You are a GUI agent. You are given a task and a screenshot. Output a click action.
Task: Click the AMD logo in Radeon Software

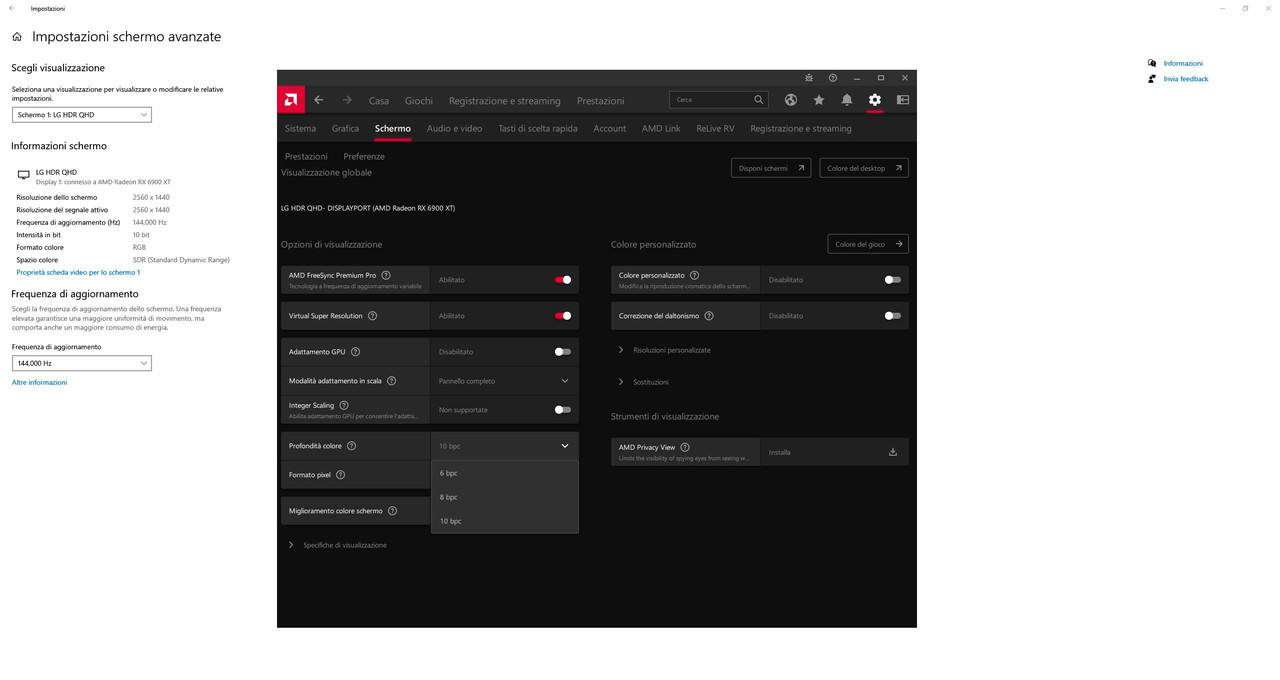(x=290, y=100)
